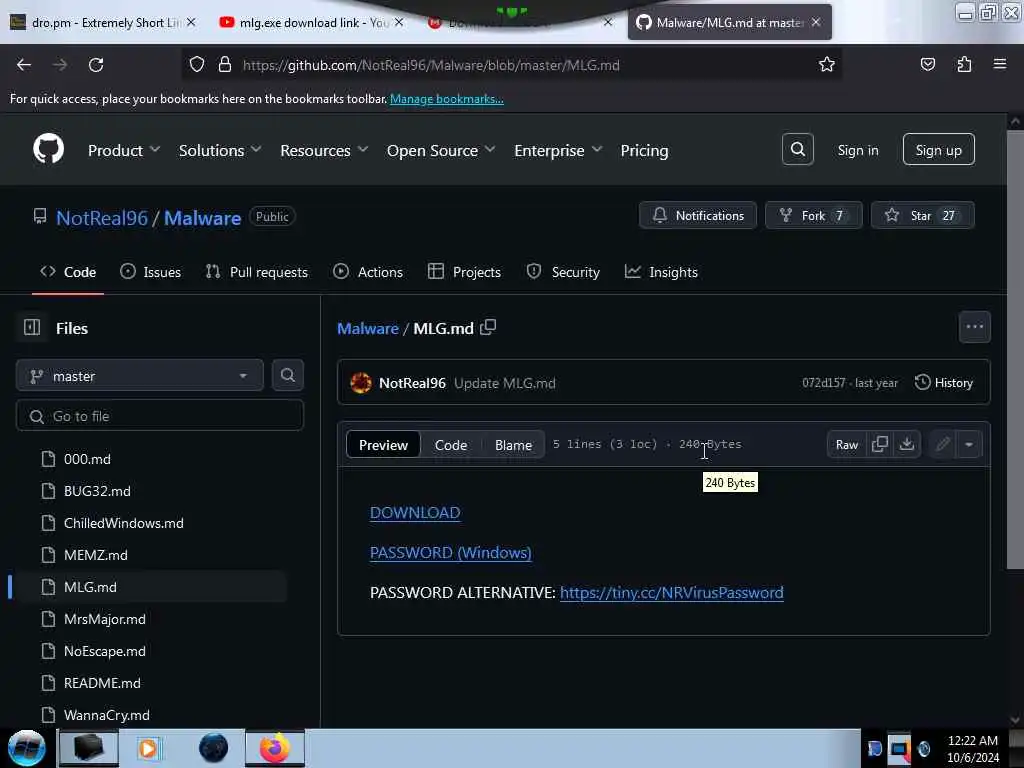Bookmark this page with the star icon
The image size is (1024, 768).
[x=827, y=64]
